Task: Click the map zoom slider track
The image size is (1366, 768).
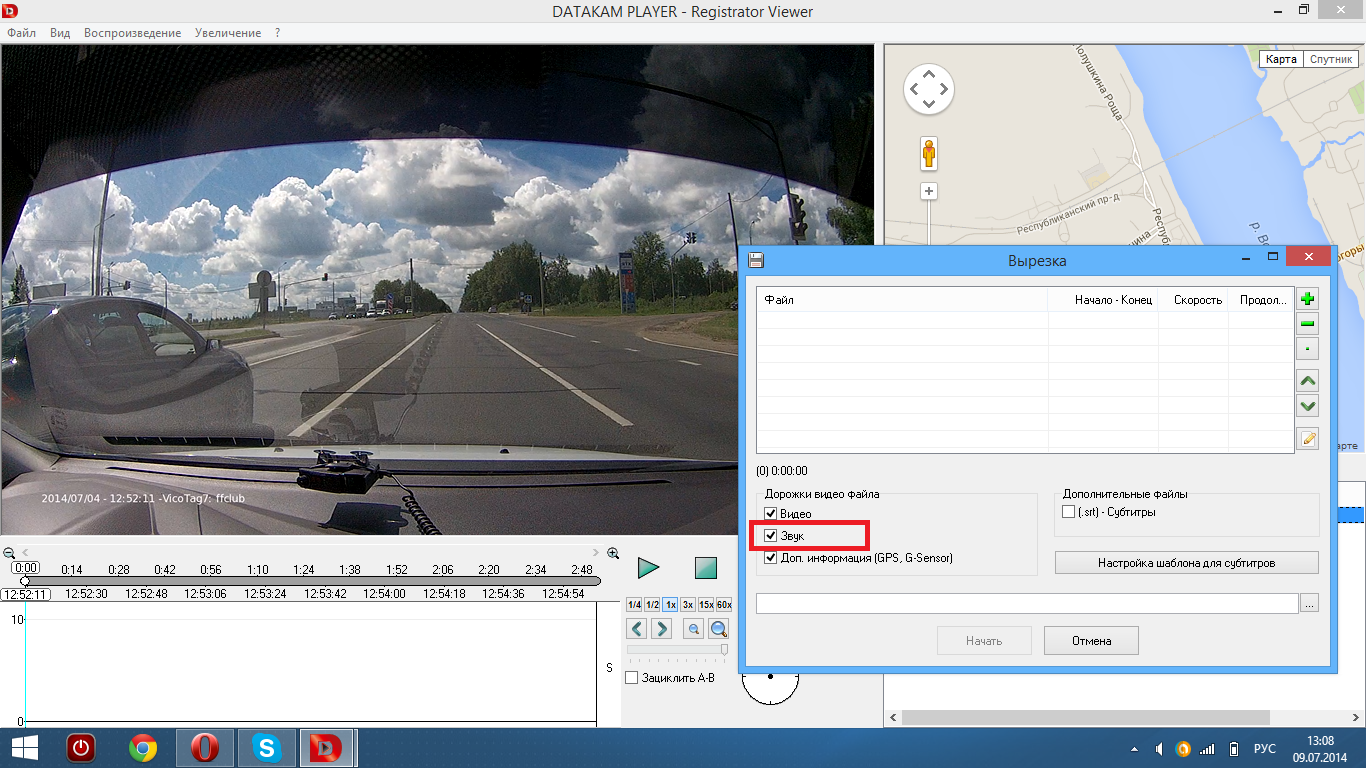Action: pyautogui.click(x=929, y=224)
